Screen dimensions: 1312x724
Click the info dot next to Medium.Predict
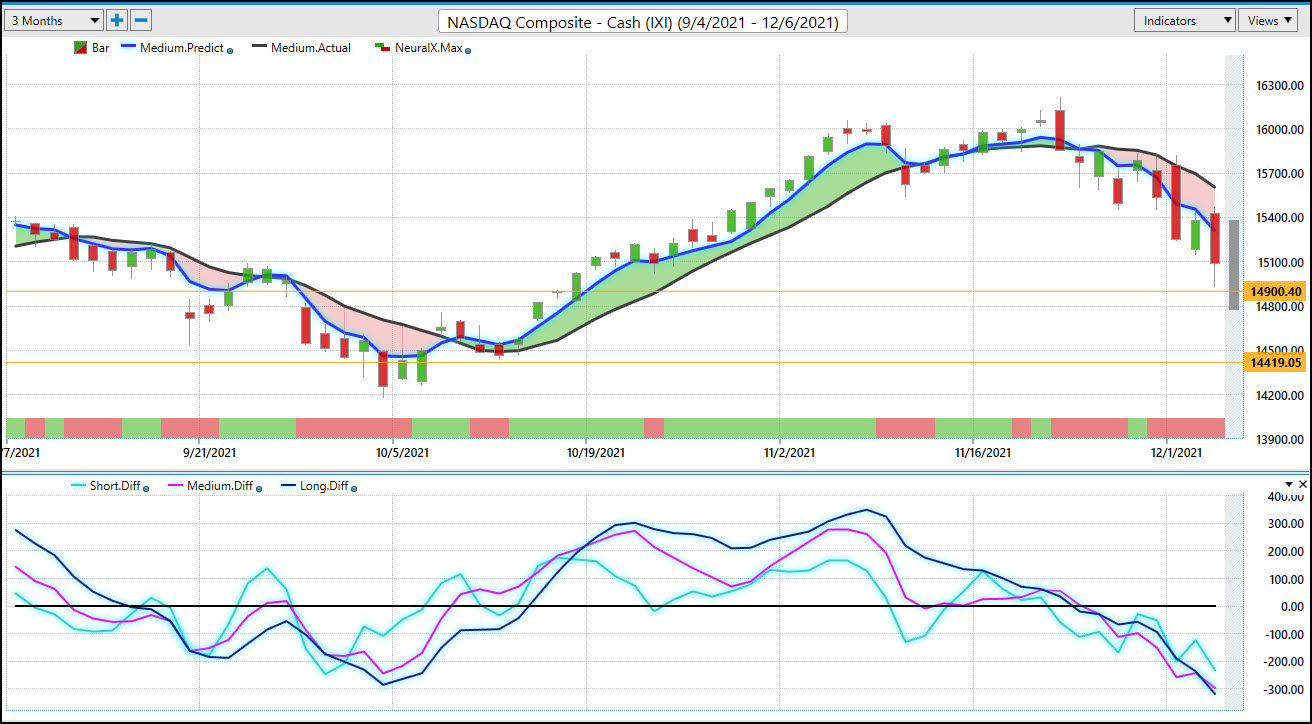pyautogui.click(x=230, y=50)
